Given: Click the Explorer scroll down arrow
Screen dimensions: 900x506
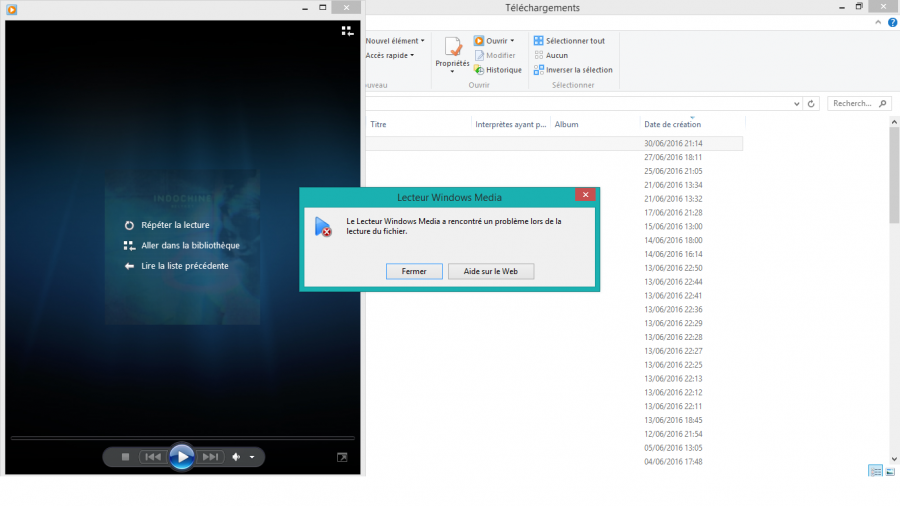Looking at the screenshot, I should [894, 459].
